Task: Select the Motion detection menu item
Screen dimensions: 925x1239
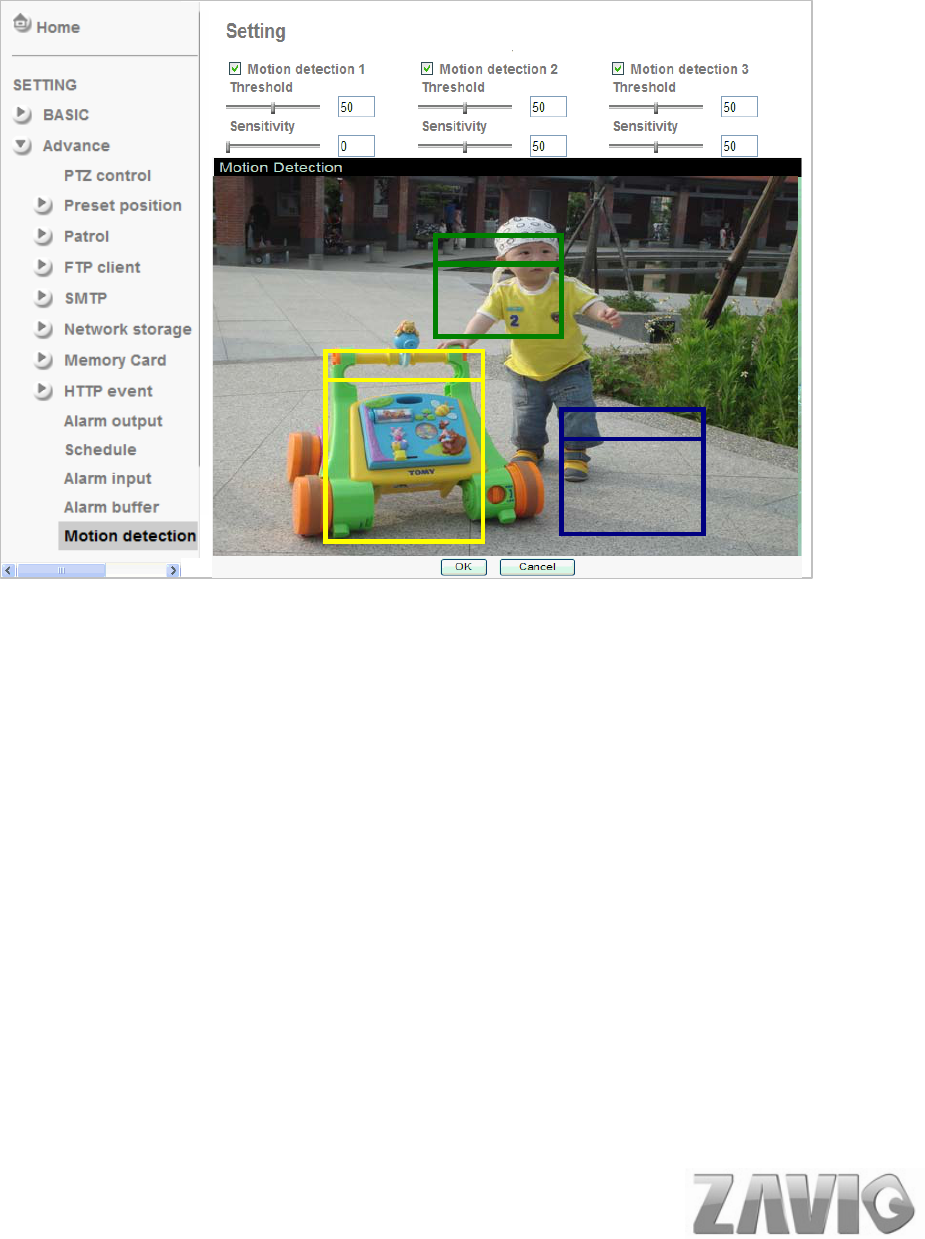Action: pos(129,536)
